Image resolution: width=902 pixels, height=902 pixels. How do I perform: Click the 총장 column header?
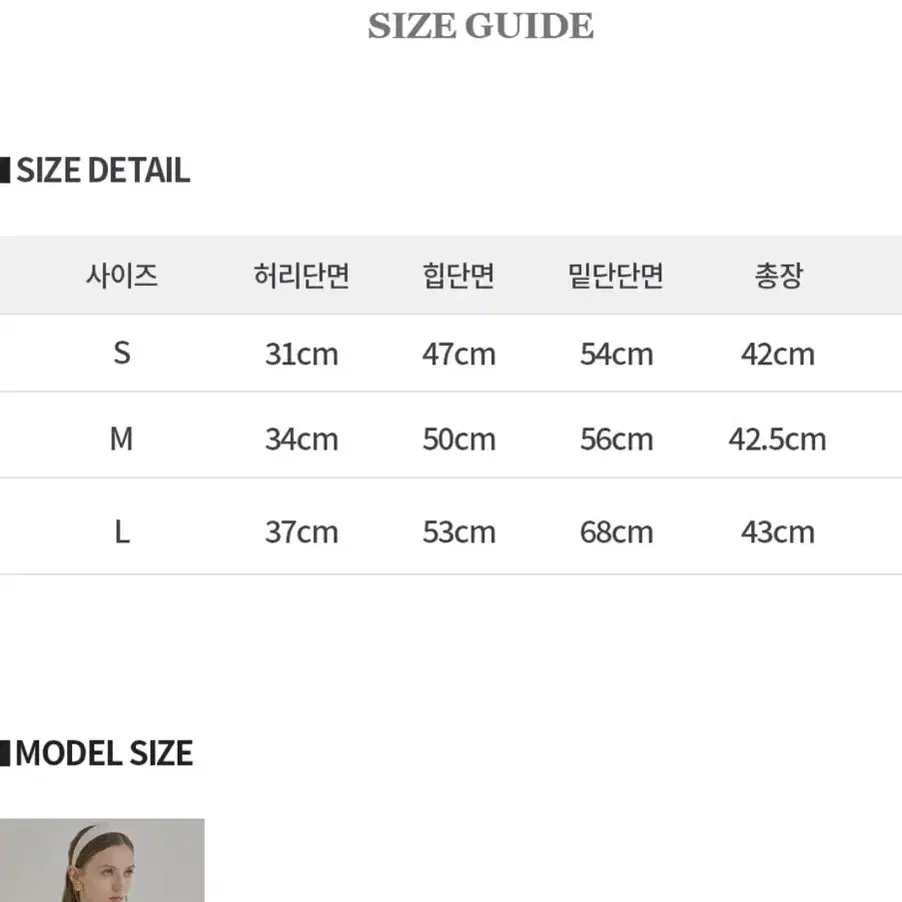(778, 276)
